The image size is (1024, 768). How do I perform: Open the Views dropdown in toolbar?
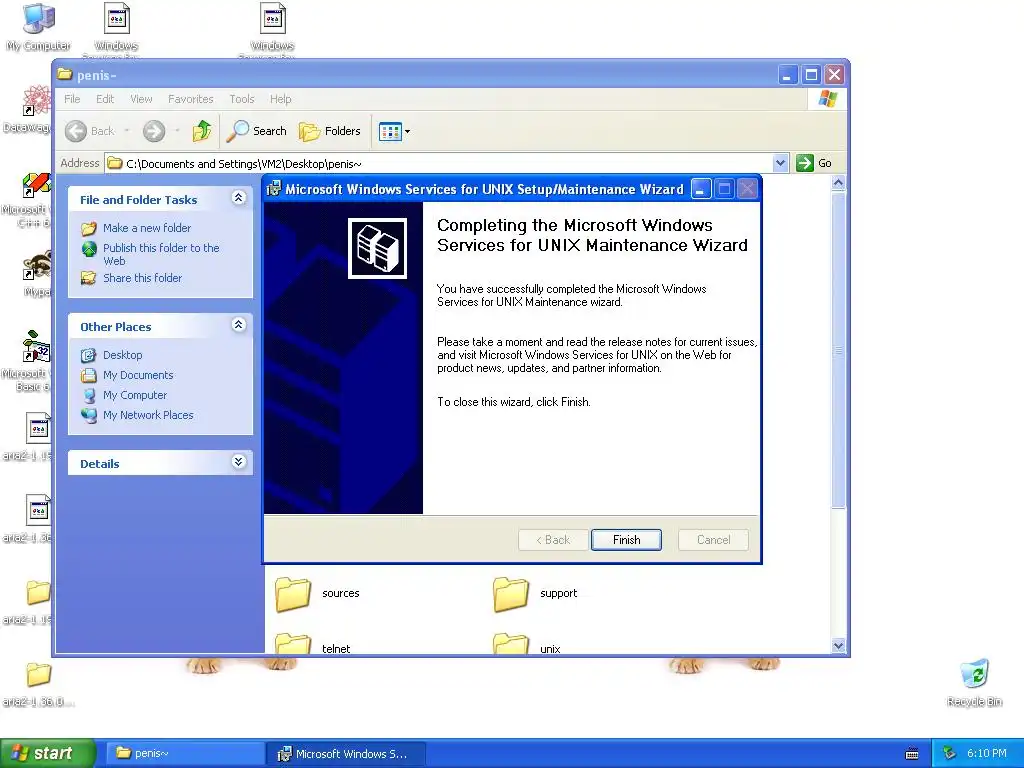[394, 131]
